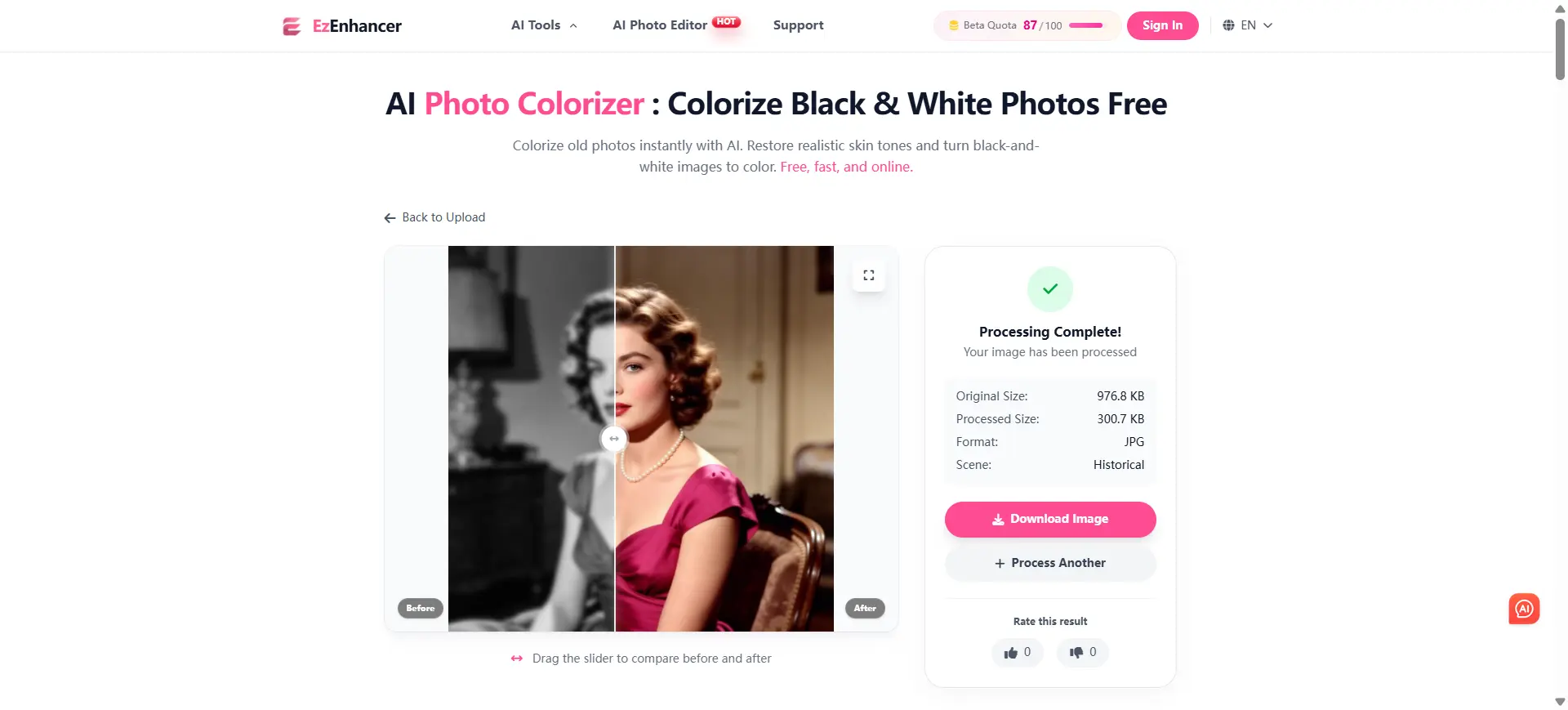
Task: Click the page scrollbar down arrow
Action: 1560,702
